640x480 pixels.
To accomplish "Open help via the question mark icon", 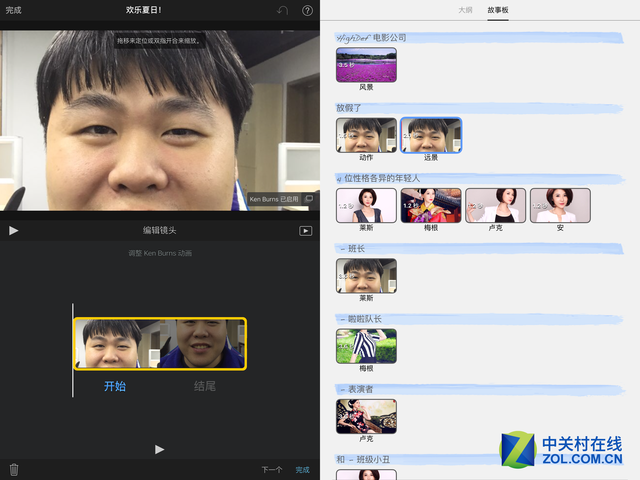I will (x=307, y=10).
